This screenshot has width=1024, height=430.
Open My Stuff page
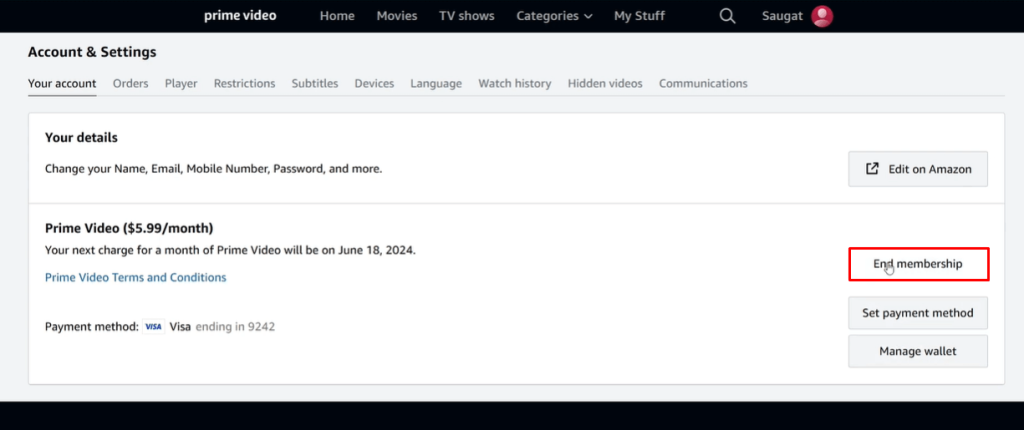point(639,16)
